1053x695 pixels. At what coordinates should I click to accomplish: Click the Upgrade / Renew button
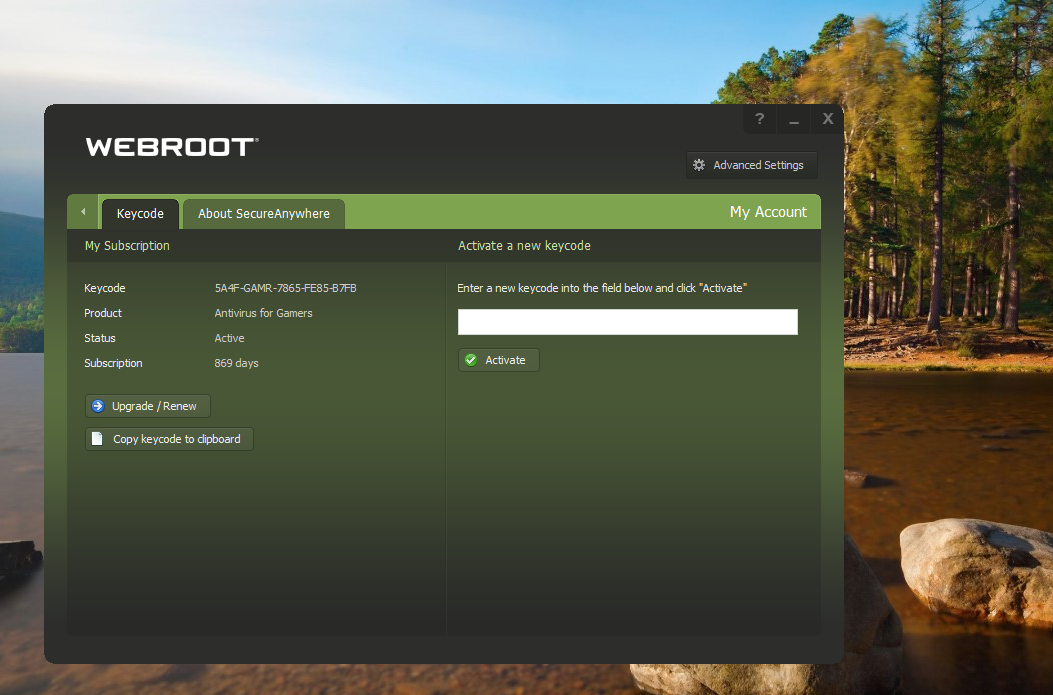(x=148, y=406)
